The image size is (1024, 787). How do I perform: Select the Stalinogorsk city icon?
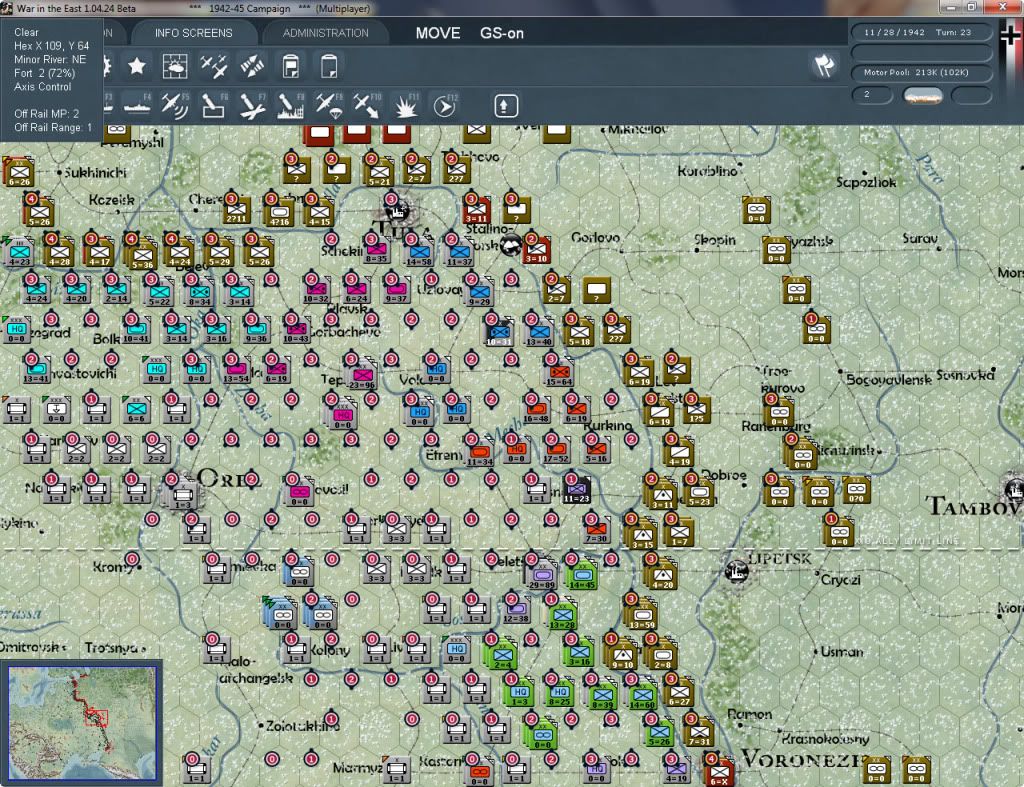510,244
